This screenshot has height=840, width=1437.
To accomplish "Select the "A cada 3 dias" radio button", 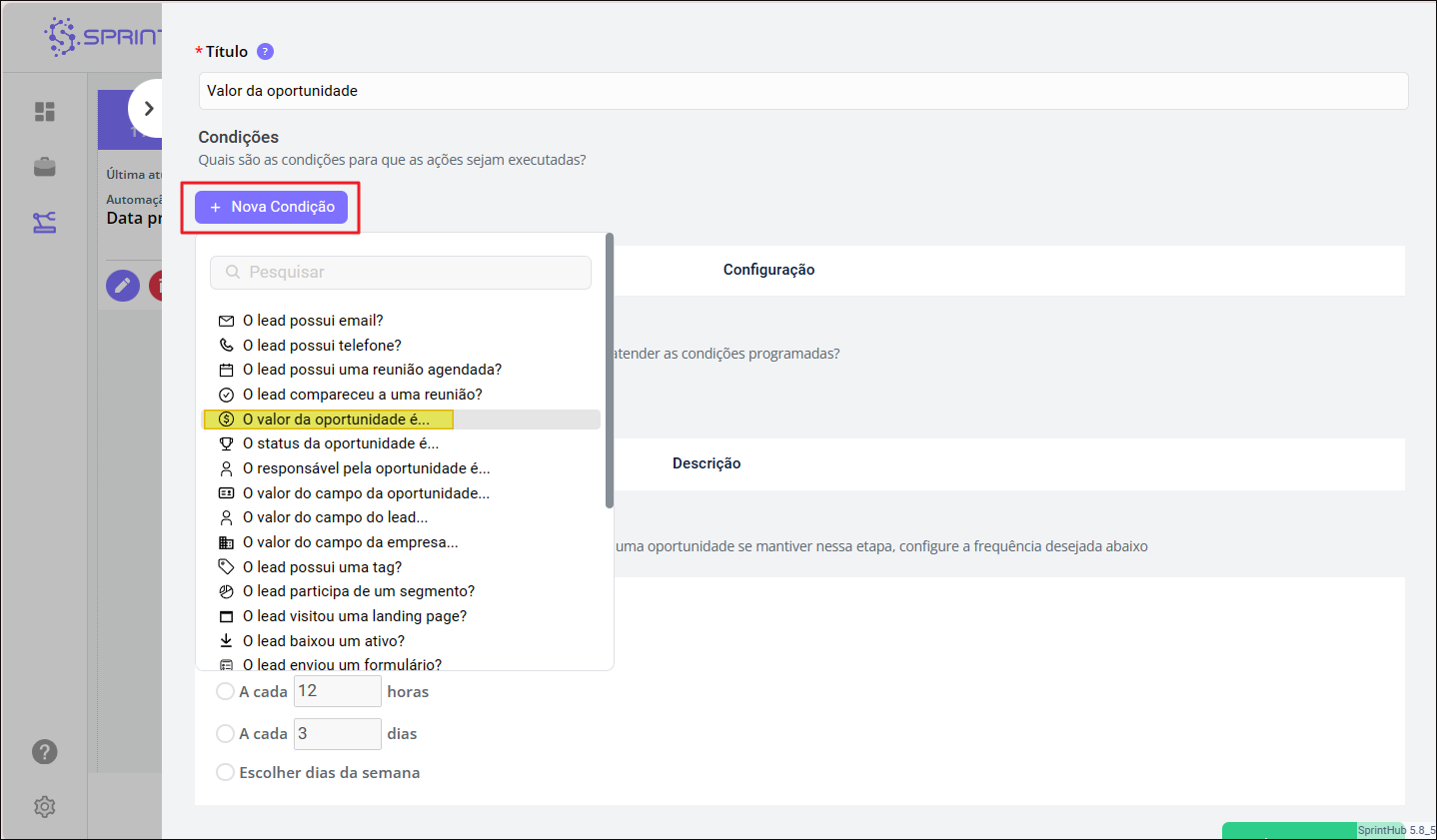I will coord(226,733).
